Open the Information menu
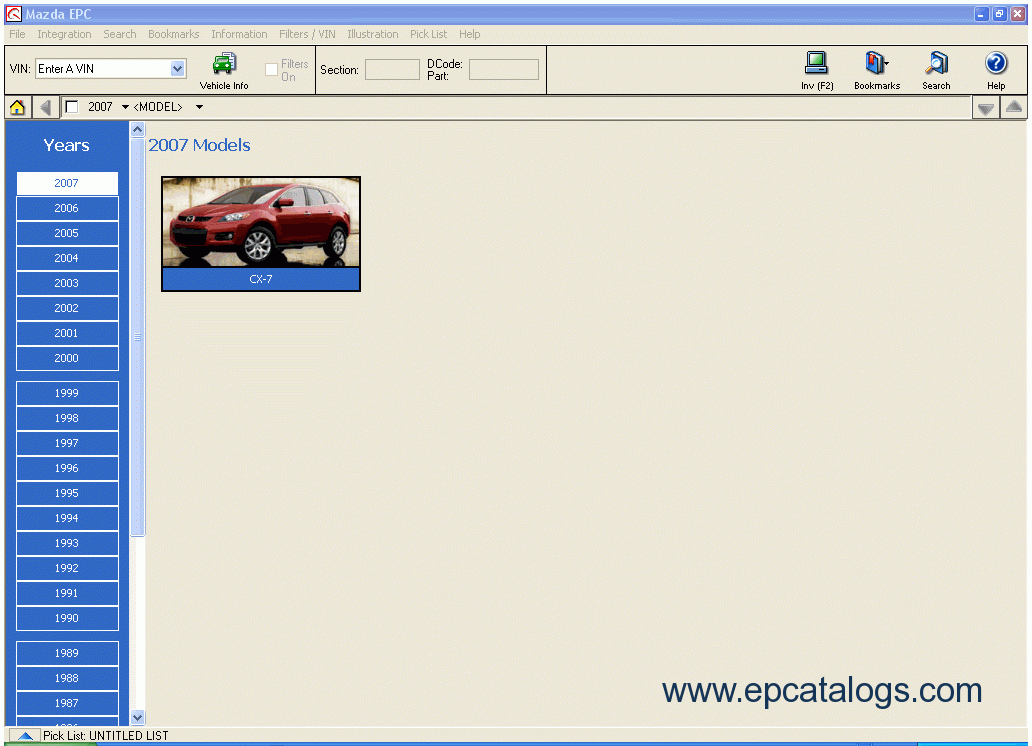Image resolution: width=1032 pixels, height=746 pixels. coord(239,34)
